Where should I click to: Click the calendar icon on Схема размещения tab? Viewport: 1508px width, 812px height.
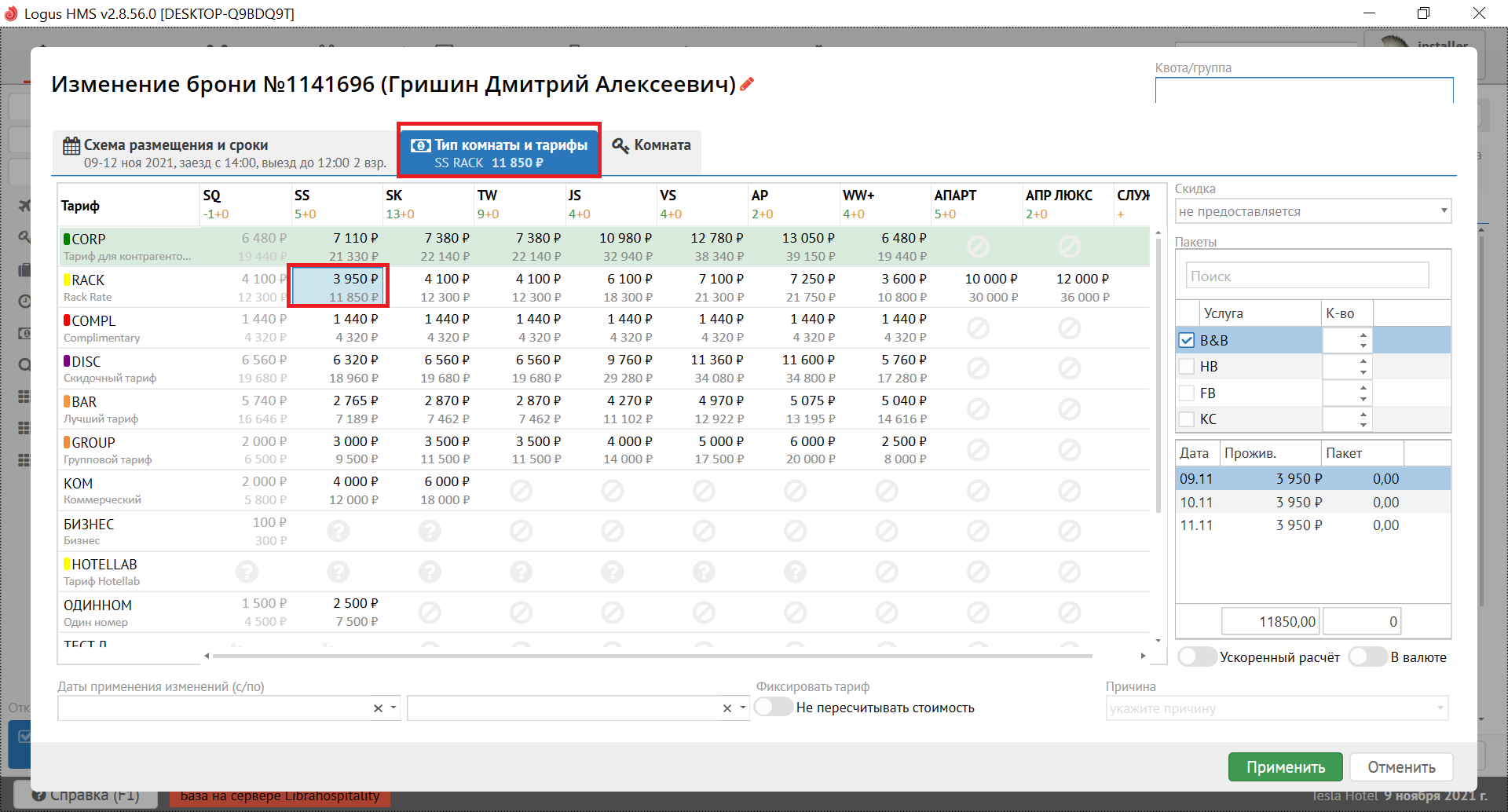pyautogui.click(x=71, y=146)
